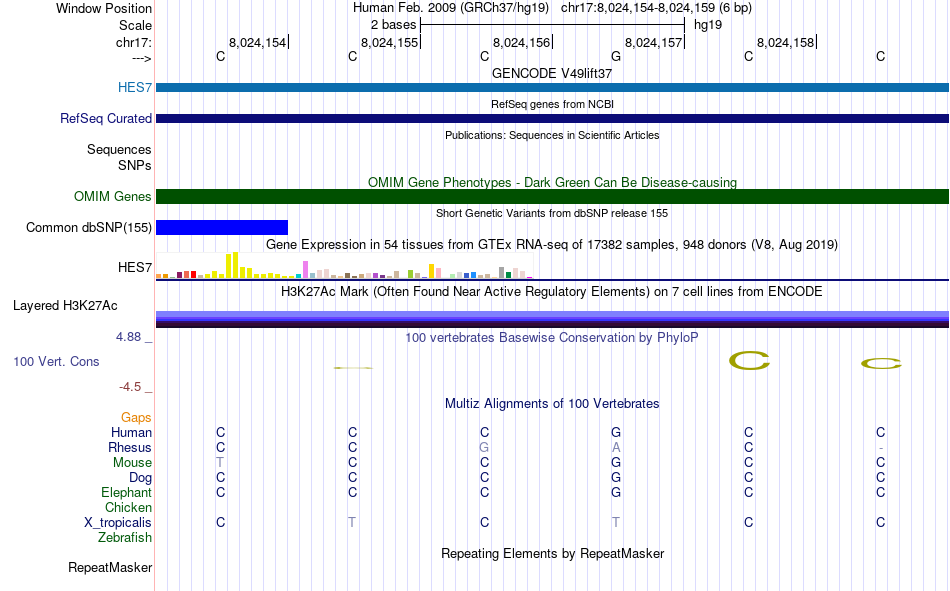Click the Publications Sequences track label
The width and height of the screenshot is (950, 591).
(x=119, y=149)
